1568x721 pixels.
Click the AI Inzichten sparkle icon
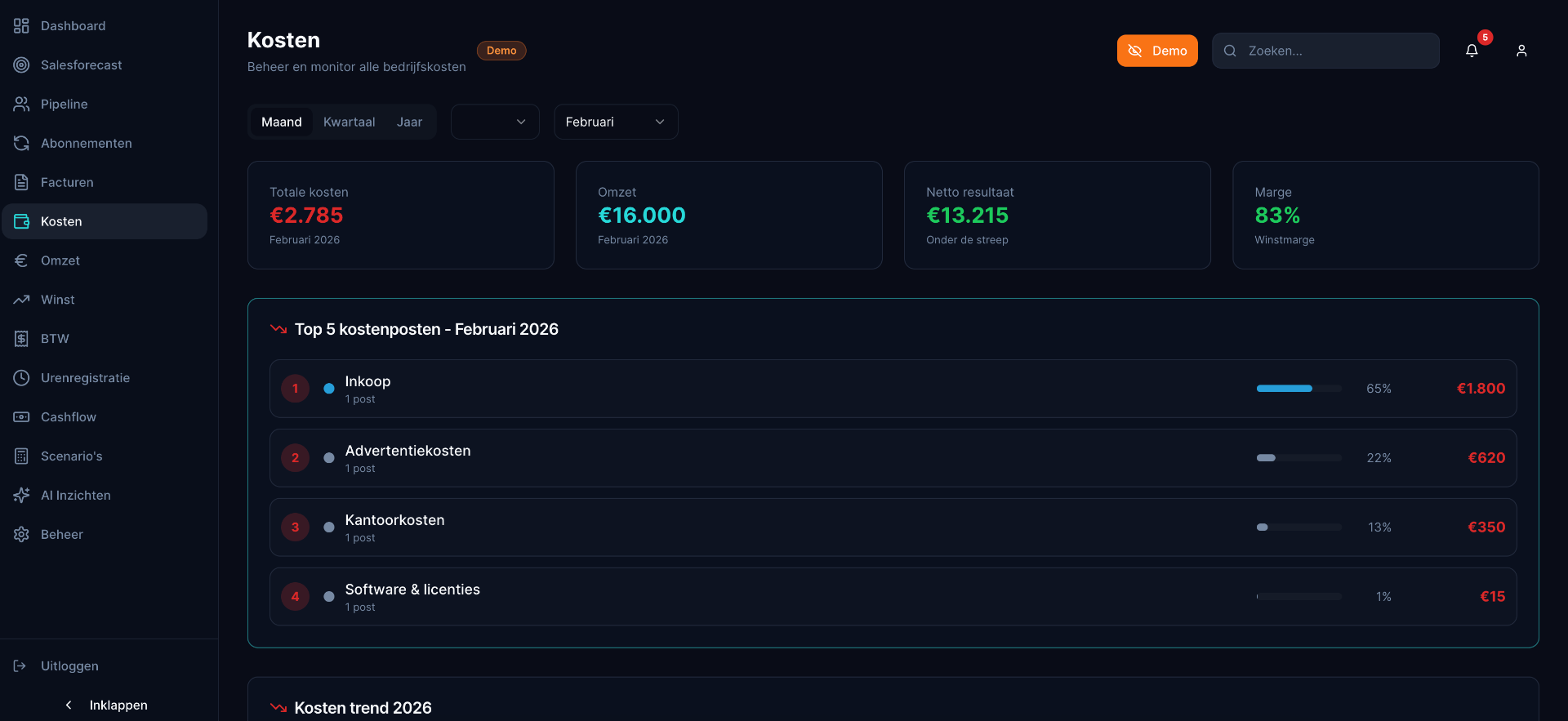21,496
